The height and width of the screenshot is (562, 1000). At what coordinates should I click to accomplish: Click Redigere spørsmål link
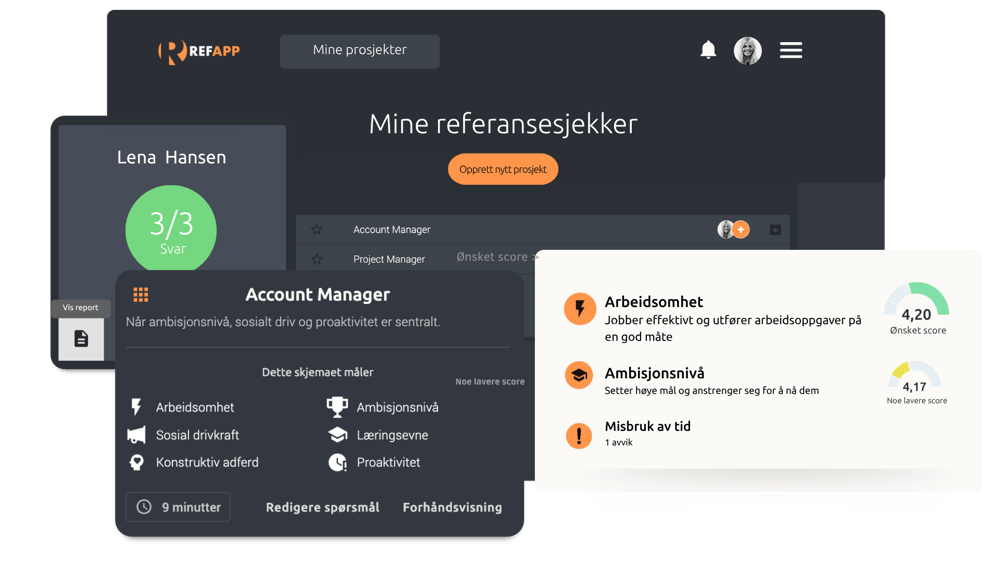322,507
